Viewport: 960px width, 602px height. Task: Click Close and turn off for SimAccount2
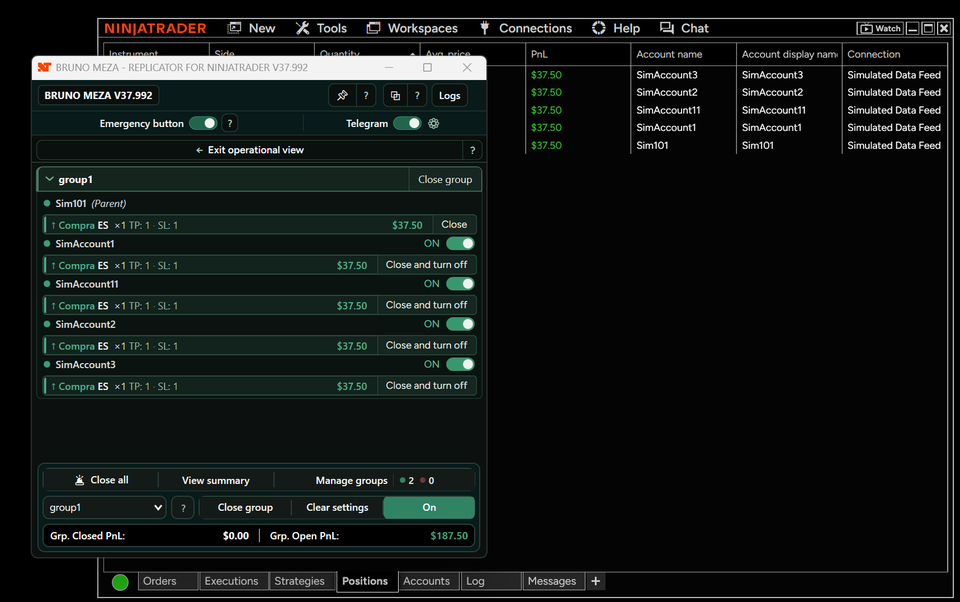click(x=426, y=345)
